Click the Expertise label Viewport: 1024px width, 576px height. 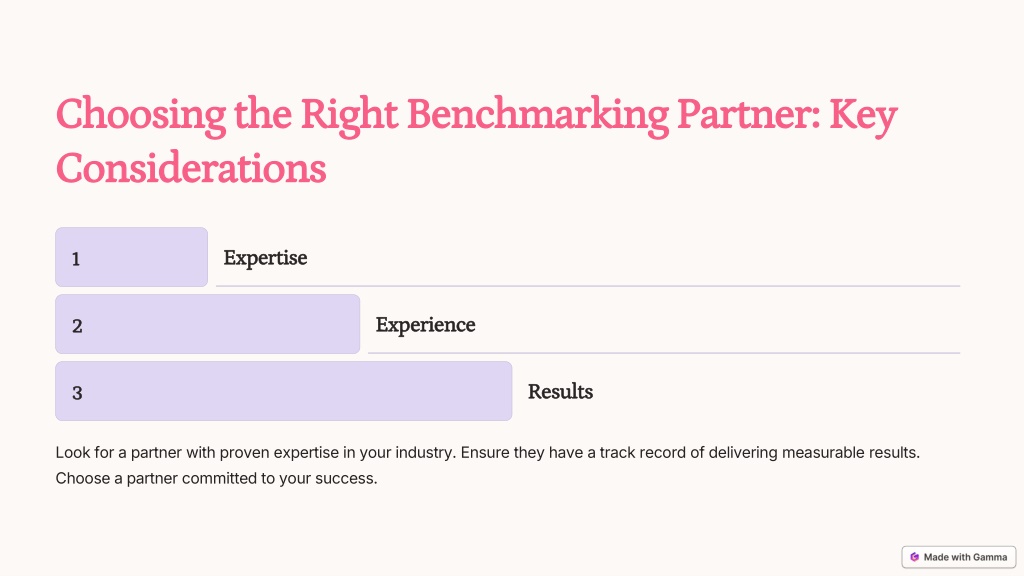(265, 258)
